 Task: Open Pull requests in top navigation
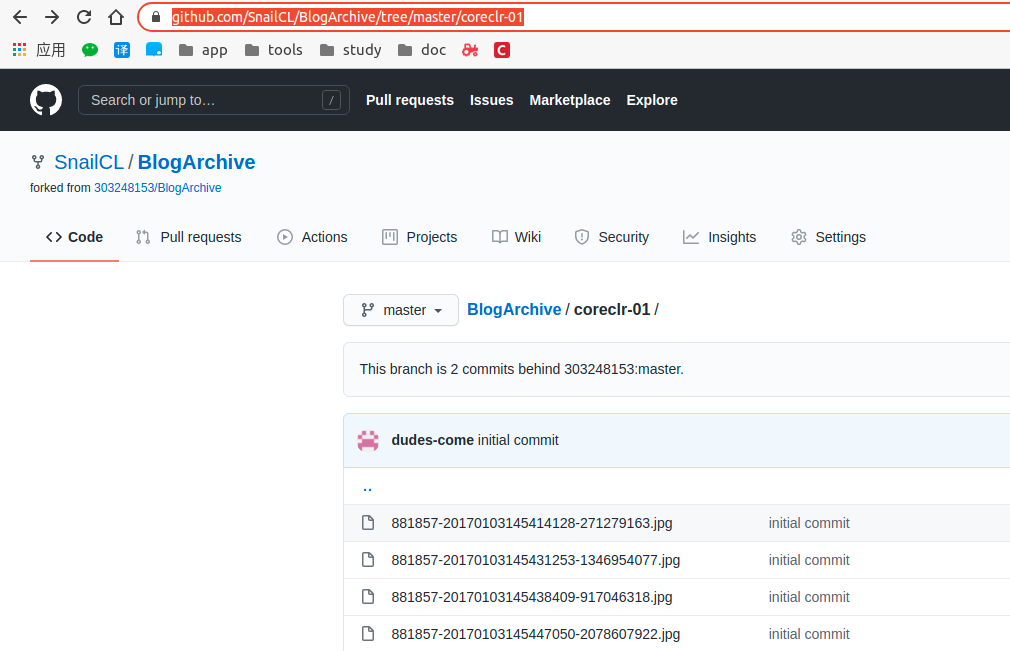coord(410,100)
